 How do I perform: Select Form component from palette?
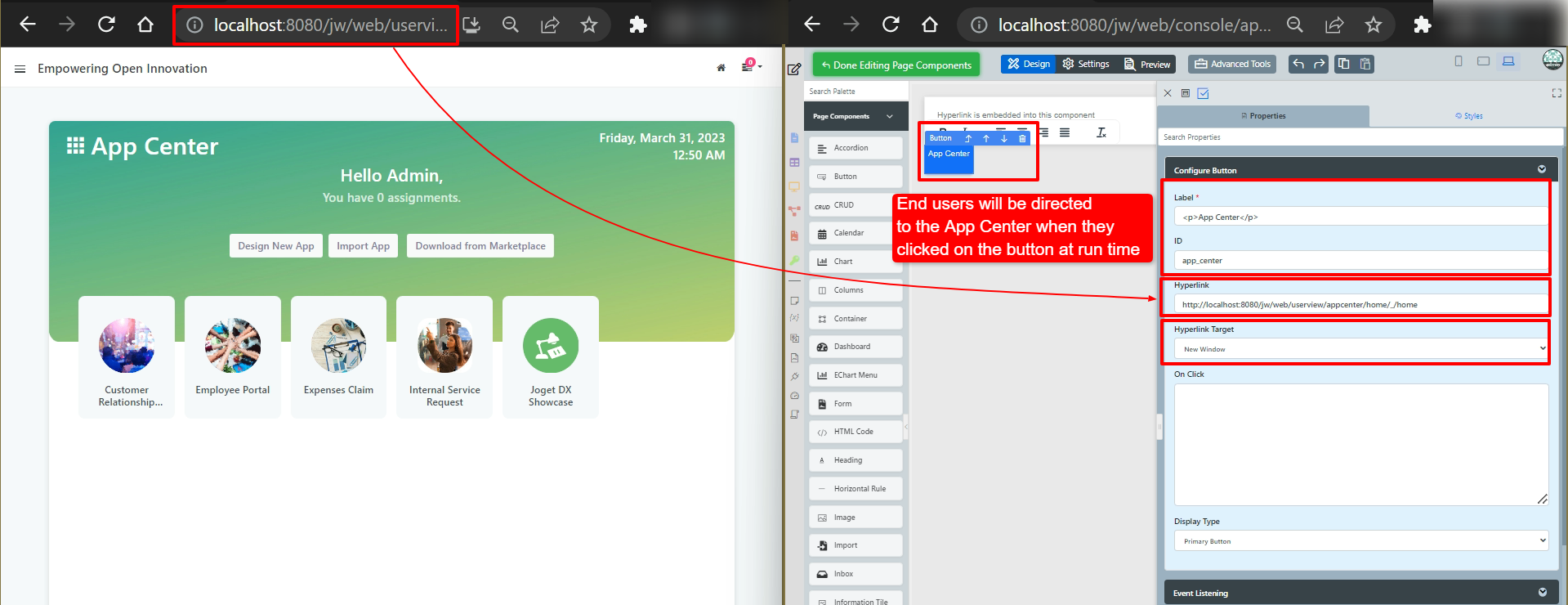(x=855, y=404)
